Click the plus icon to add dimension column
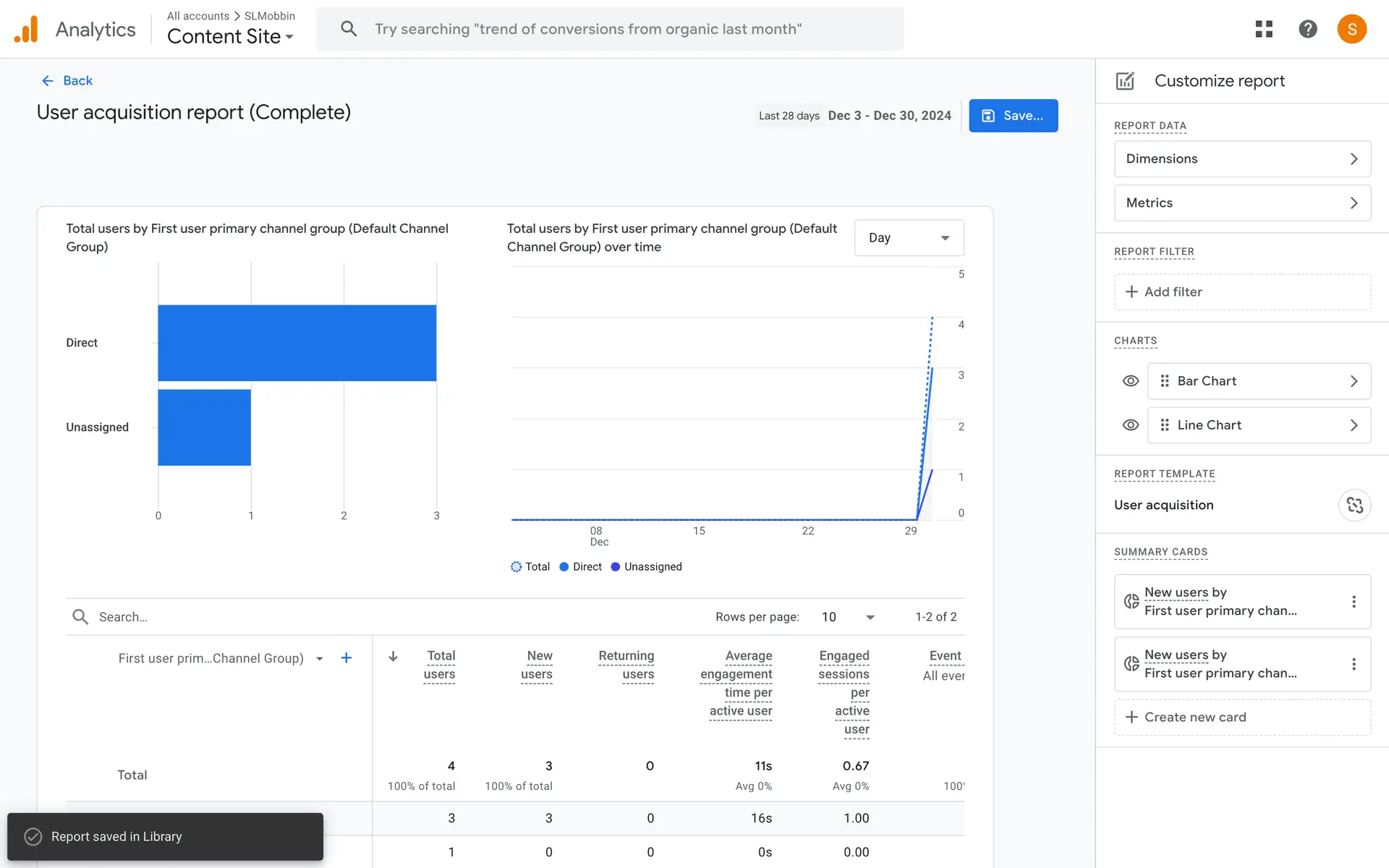The width and height of the screenshot is (1389, 868). point(346,658)
